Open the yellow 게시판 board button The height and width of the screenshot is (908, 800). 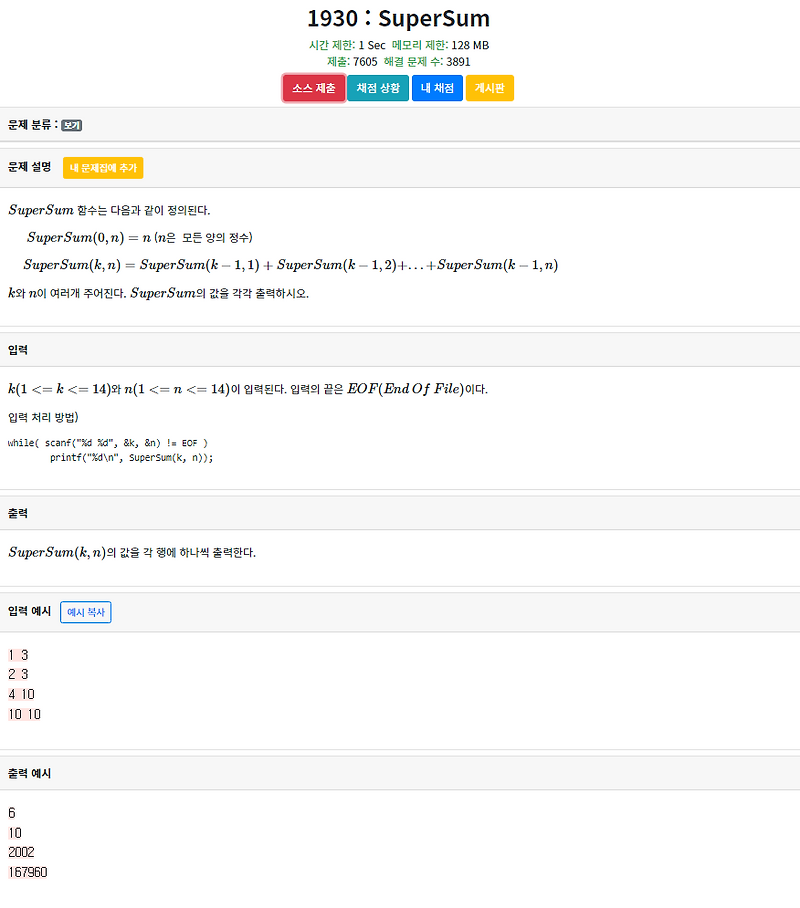[489, 88]
